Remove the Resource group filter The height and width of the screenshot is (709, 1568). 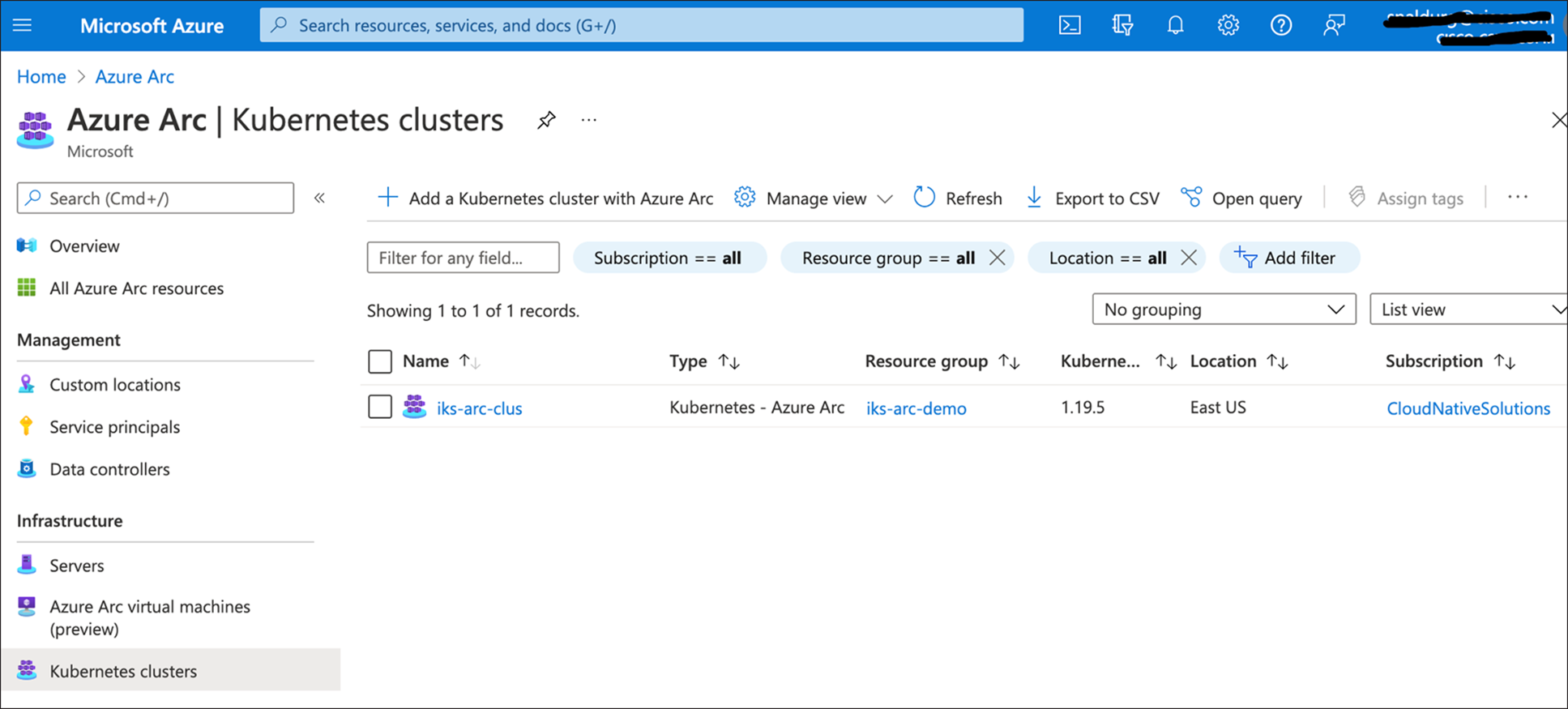(x=998, y=258)
